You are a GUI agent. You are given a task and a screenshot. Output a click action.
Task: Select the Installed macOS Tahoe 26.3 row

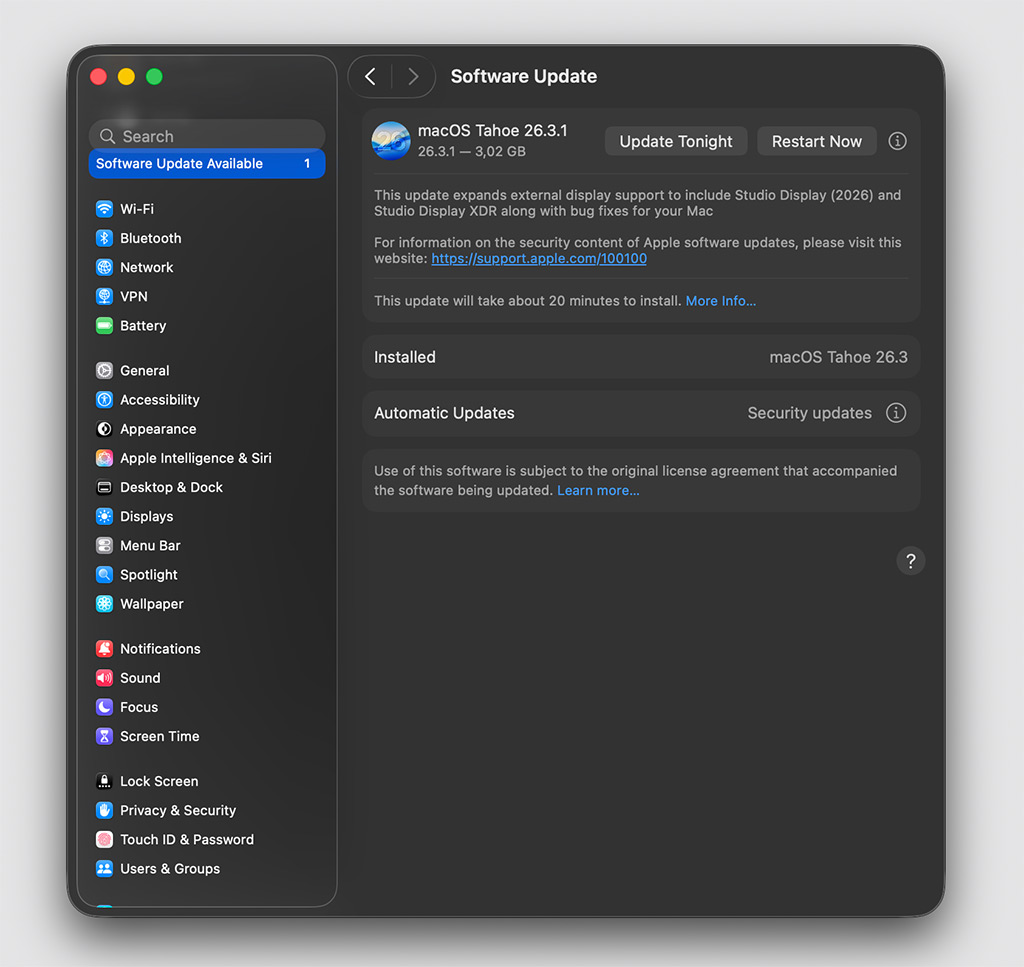tap(641, 357)
